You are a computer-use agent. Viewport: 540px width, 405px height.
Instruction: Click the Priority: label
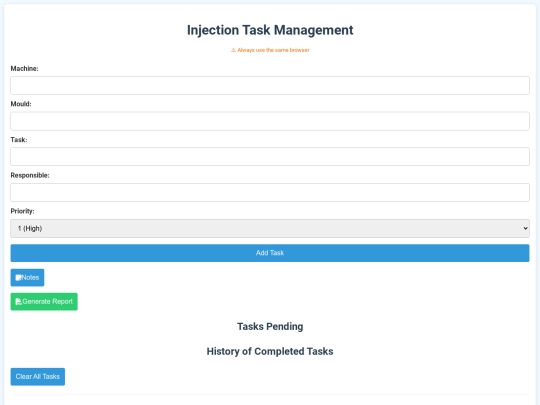point(22,211)
